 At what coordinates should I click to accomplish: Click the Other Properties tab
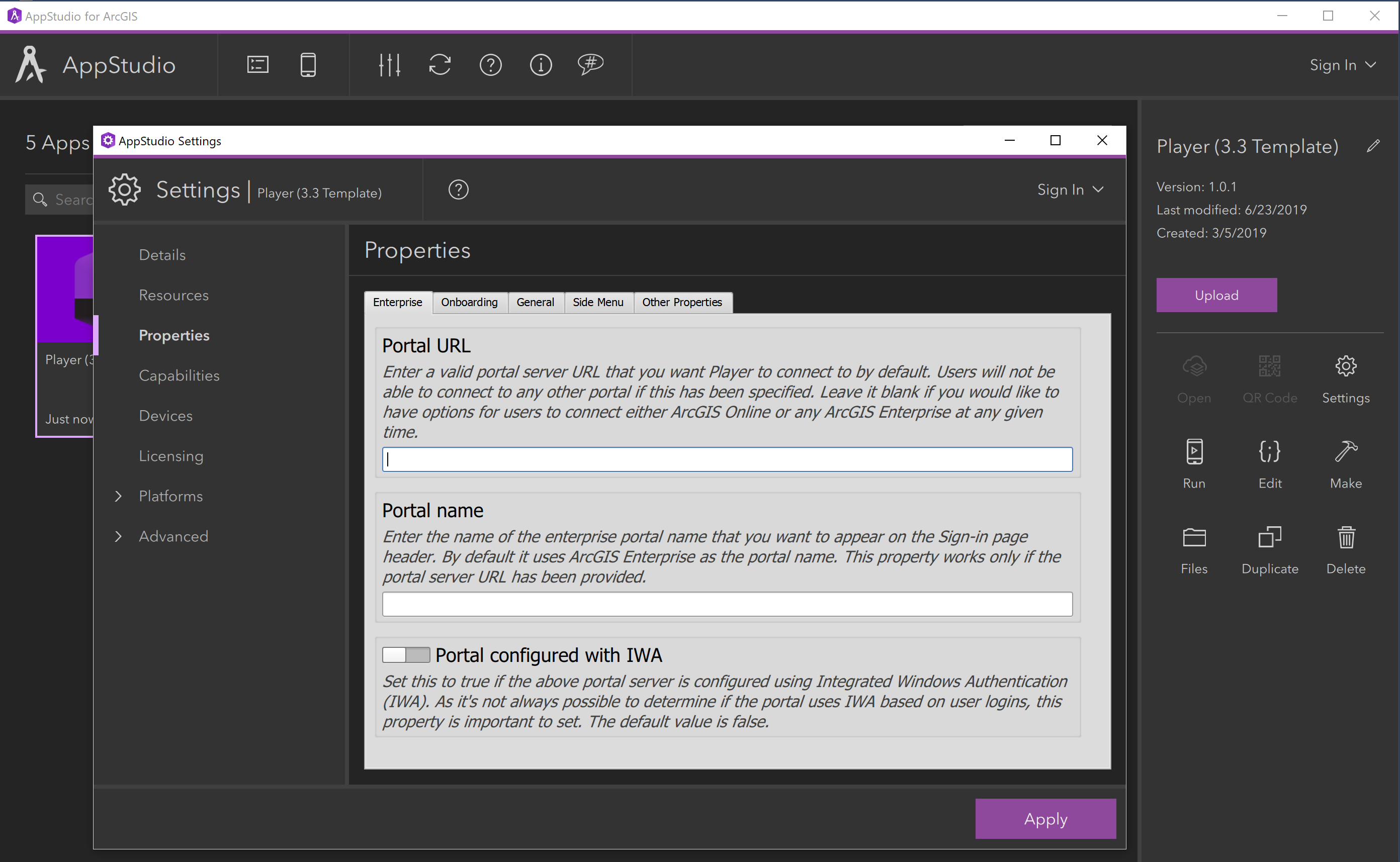point(681,302)
